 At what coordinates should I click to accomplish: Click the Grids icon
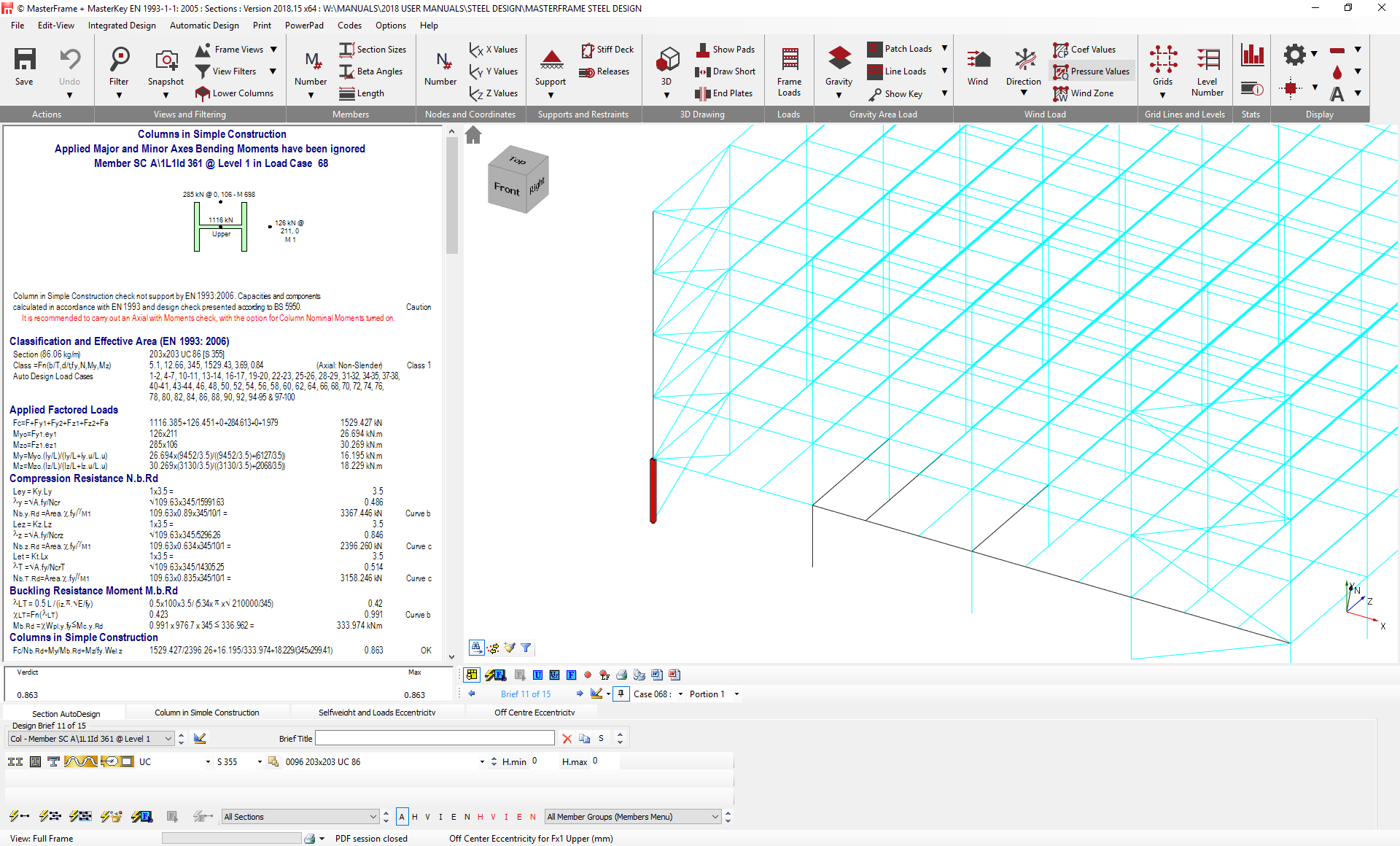tap(1164, 59)
